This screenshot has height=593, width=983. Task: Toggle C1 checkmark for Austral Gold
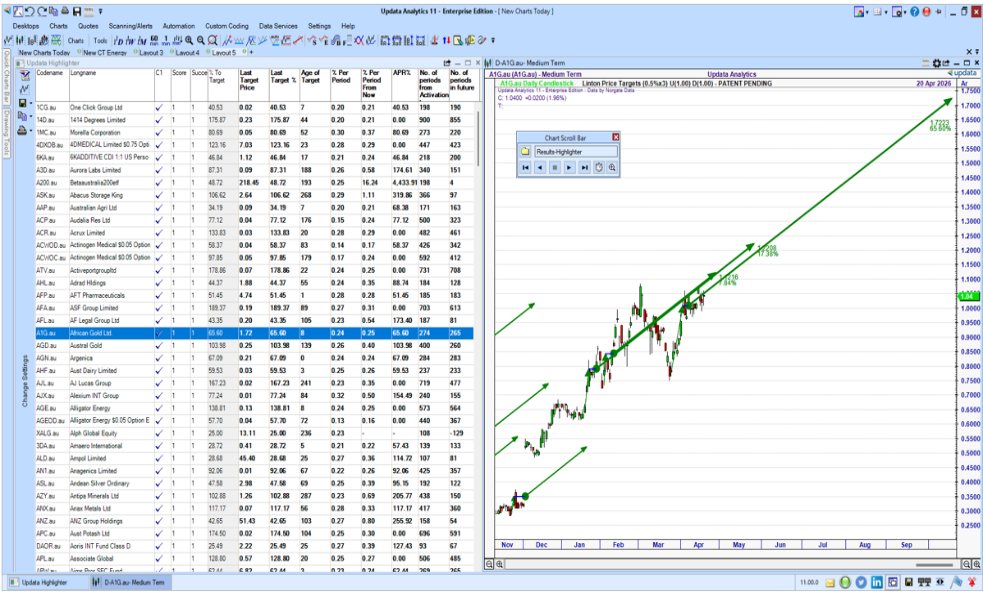click(159, 346)
